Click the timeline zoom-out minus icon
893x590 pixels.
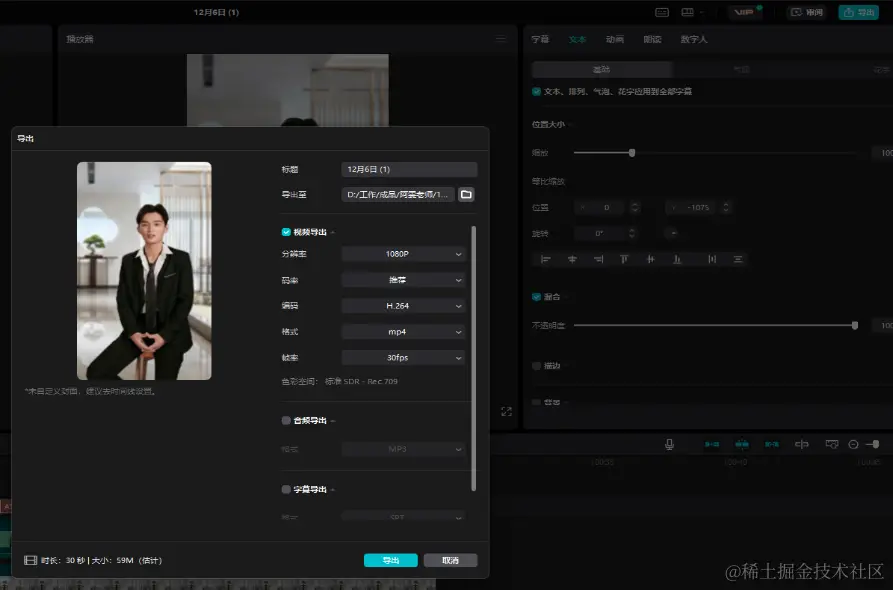click(x=853, y=444)
